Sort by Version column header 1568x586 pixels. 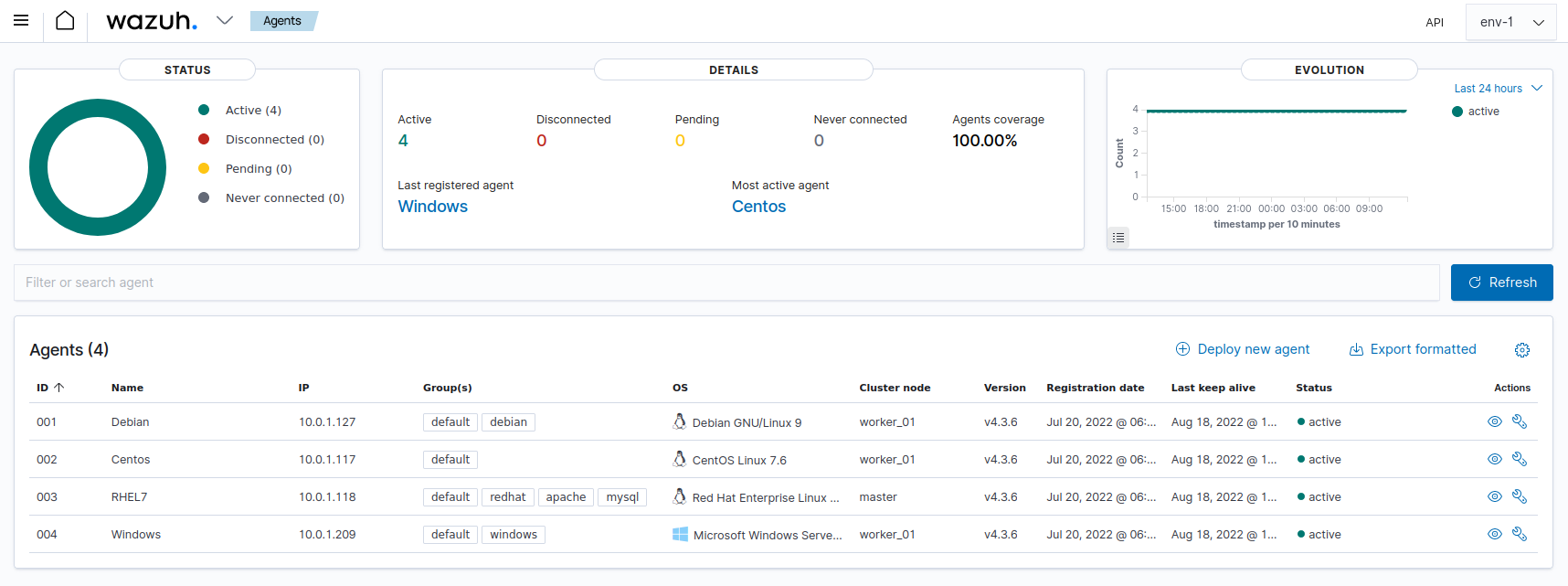tap(1004, 388)
